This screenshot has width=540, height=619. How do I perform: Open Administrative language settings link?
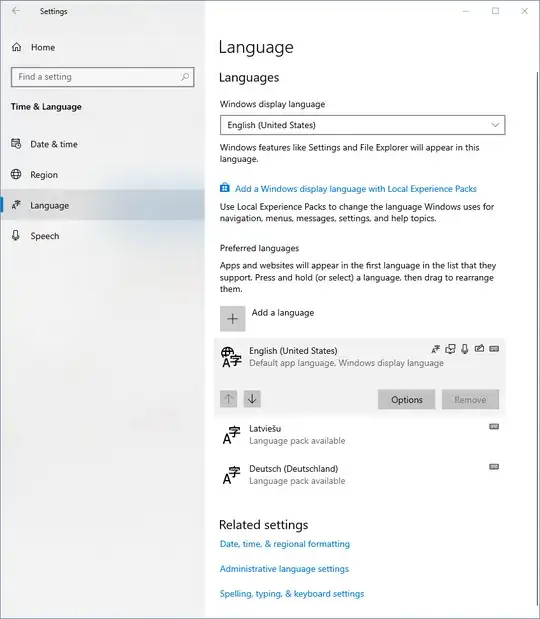coord(284,569)
